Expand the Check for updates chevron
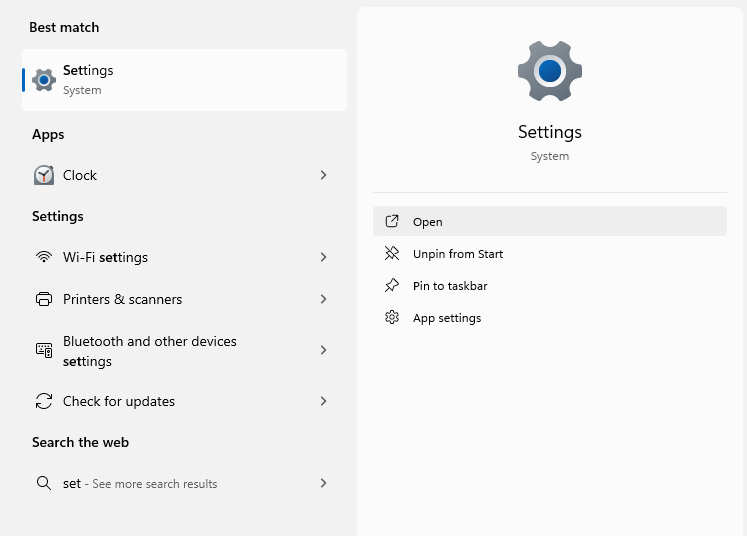 click(323, 401)
